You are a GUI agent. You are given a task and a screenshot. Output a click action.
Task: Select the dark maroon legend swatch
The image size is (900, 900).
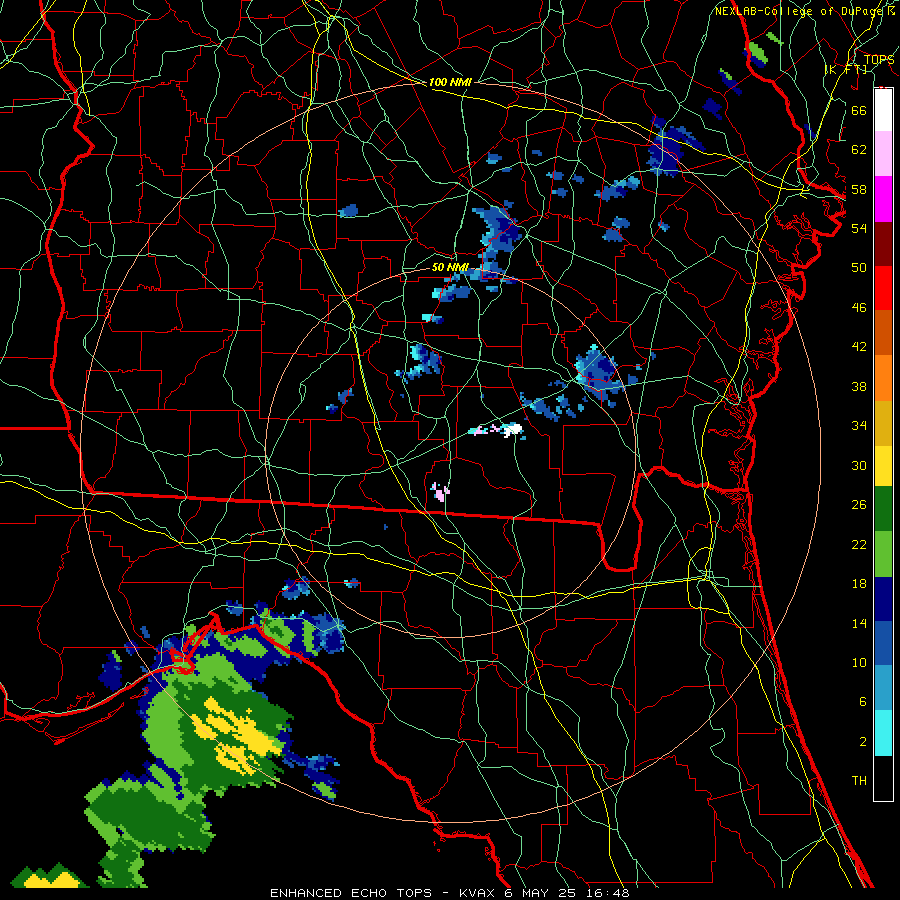point(883,243)
